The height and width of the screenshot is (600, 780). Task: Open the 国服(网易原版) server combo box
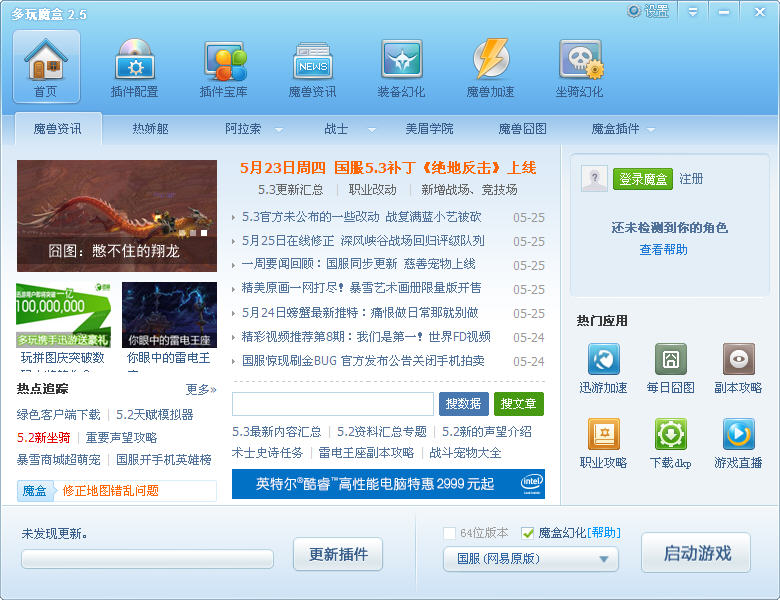click(531, 559)
